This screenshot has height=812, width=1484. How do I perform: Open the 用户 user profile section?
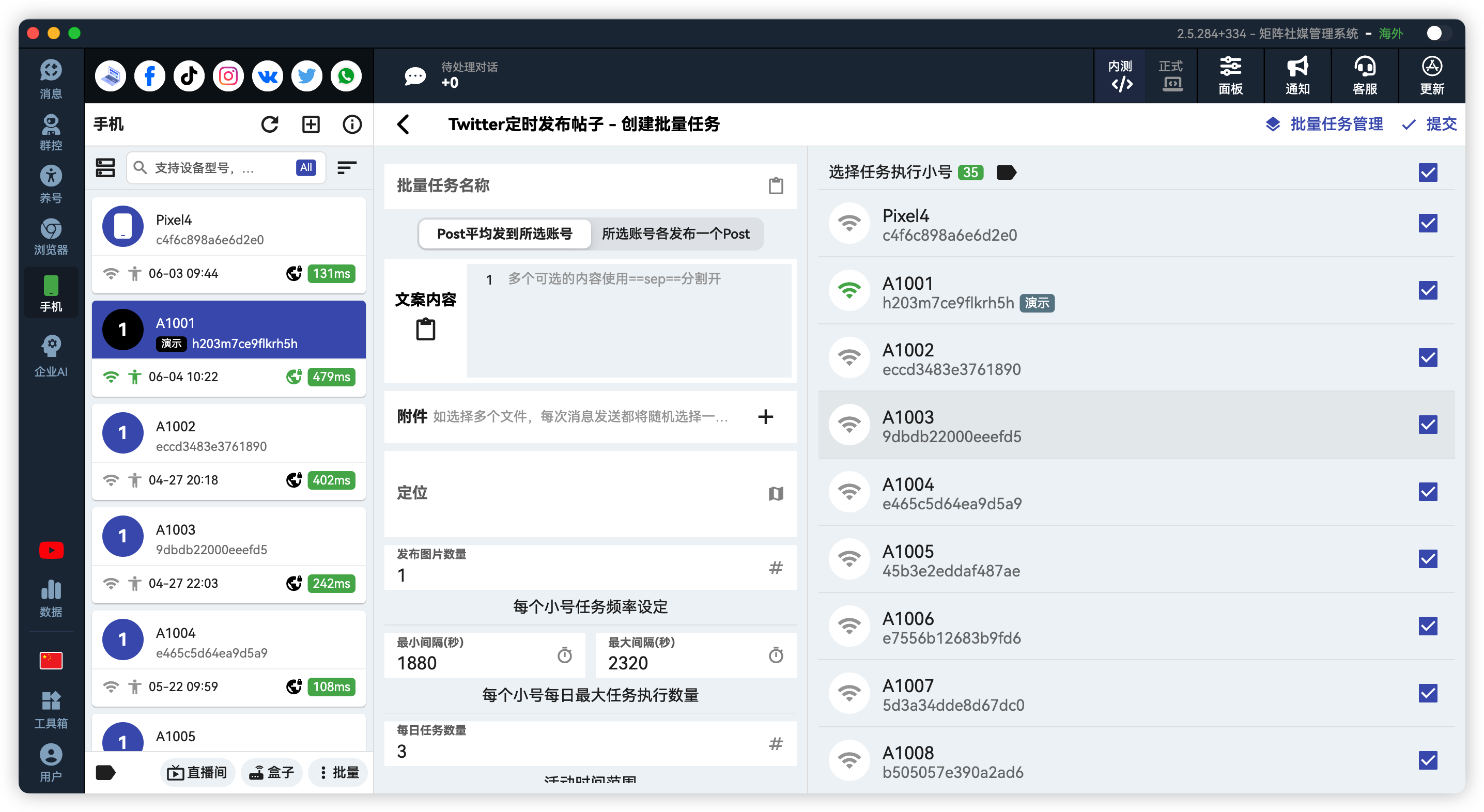(x=51, y=762)
